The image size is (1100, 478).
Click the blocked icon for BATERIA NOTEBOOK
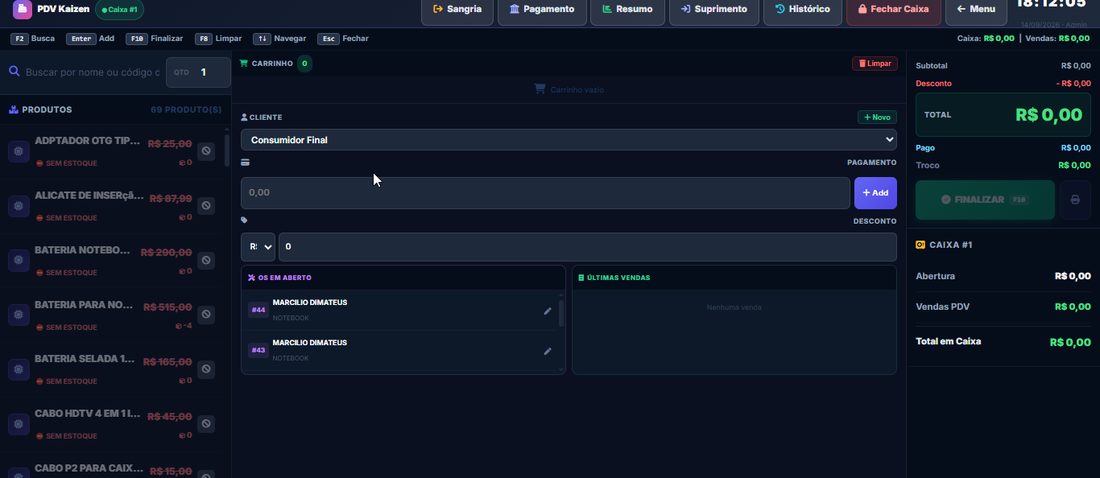pyautogui.click(x=206, y=260)
